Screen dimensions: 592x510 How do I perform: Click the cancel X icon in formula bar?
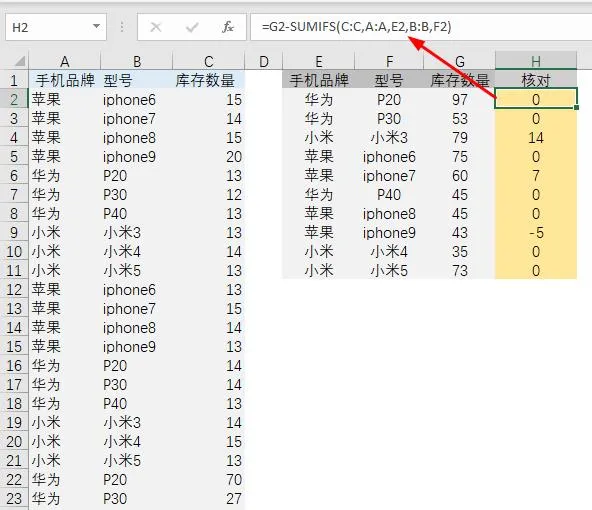tap(156, 27)
